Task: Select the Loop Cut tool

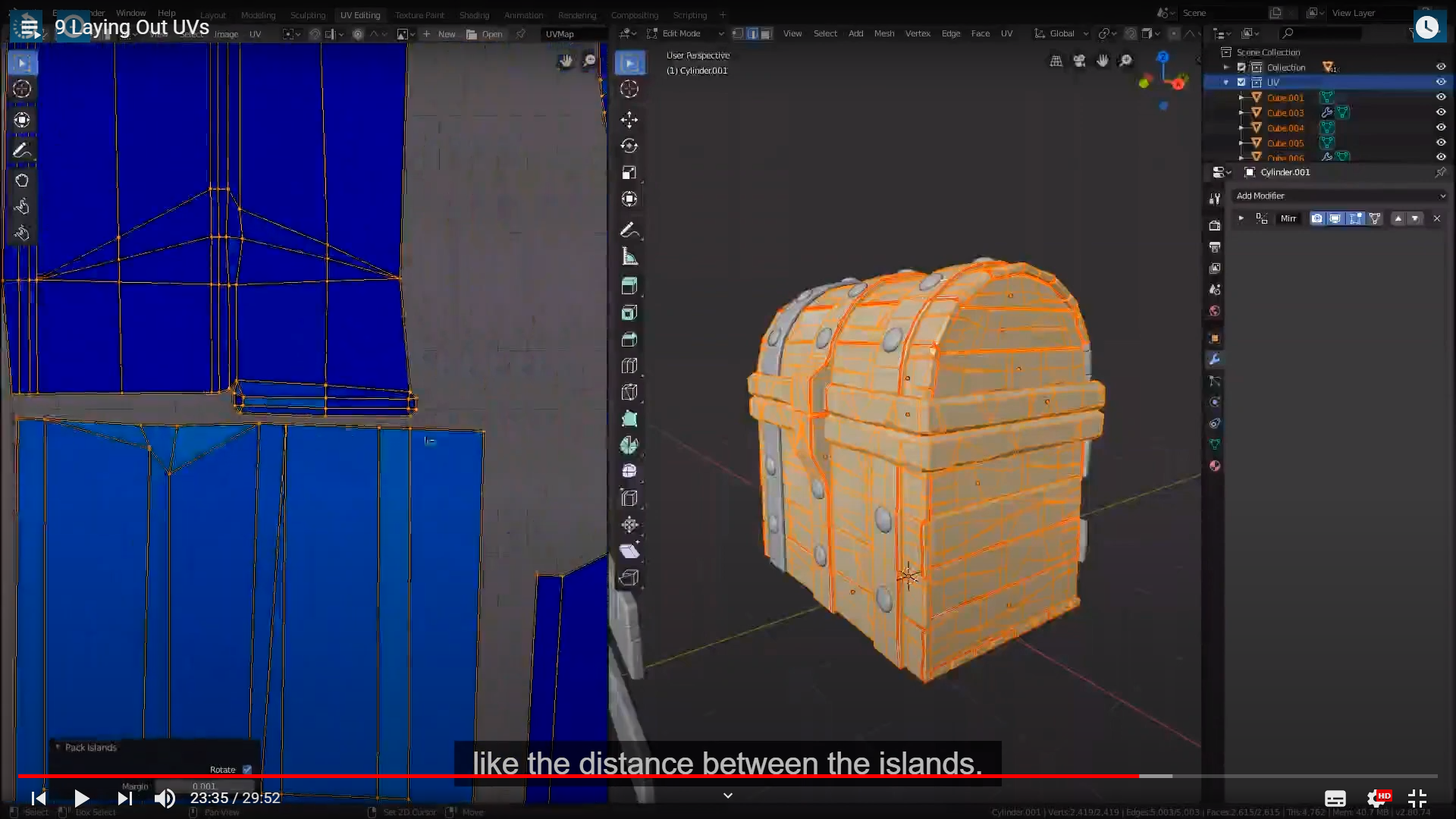Action: tap(629, 366)
